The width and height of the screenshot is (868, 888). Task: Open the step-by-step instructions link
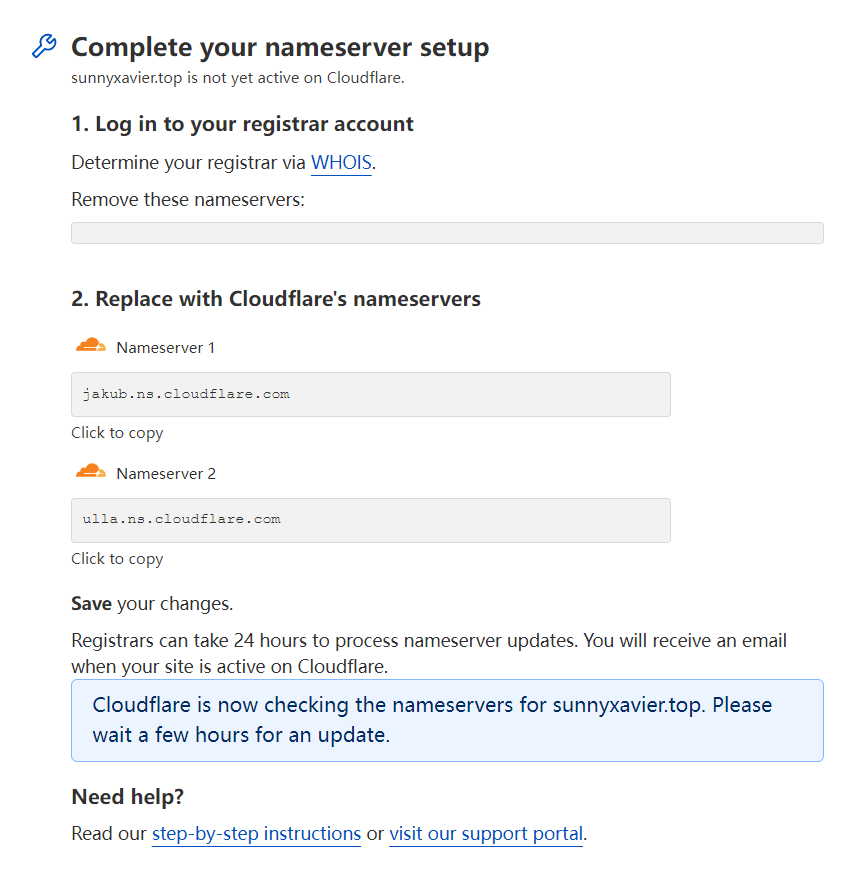[256, 834]
